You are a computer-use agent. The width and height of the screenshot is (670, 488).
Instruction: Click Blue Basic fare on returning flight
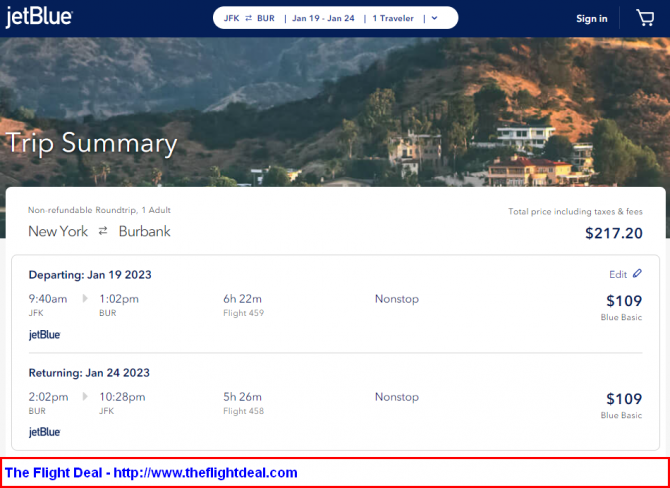point(621,415)
